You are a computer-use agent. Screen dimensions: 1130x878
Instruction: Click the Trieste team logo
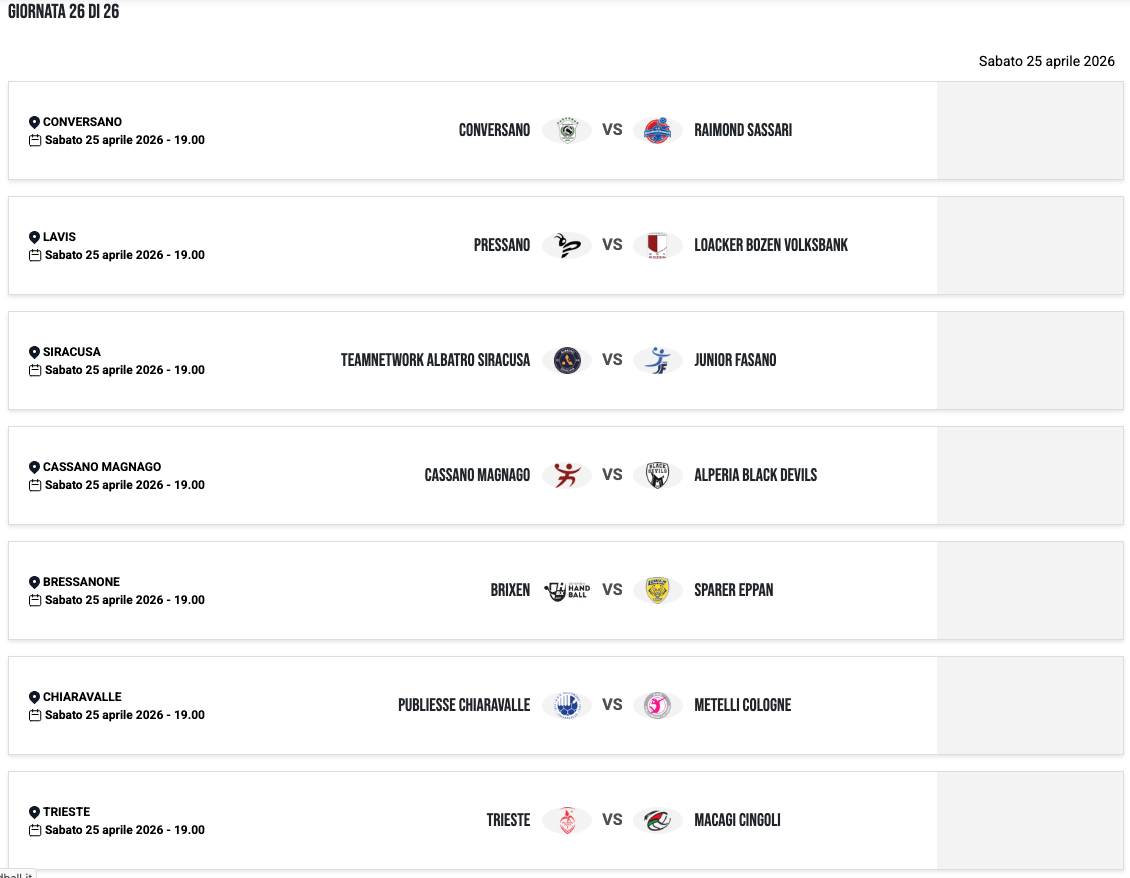point(567,821)
